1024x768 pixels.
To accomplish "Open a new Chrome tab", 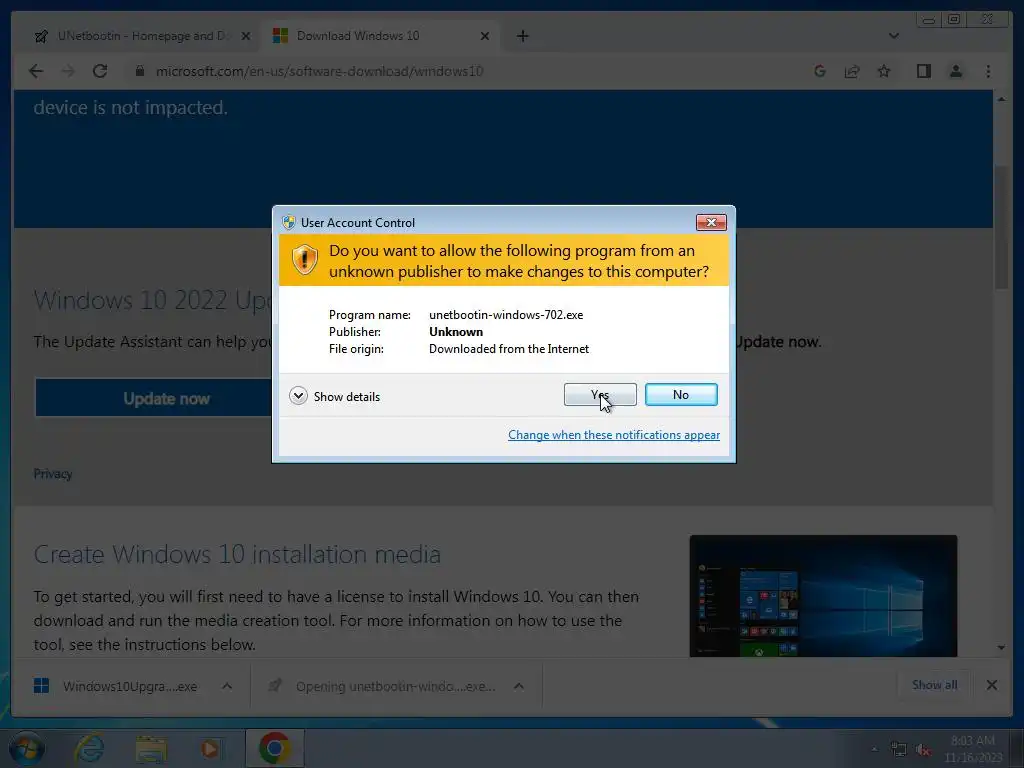I will tap(522, 36).
